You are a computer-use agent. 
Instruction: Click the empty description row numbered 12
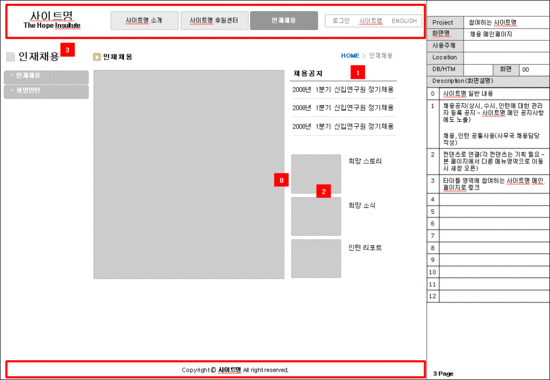(x=488, y=296)
